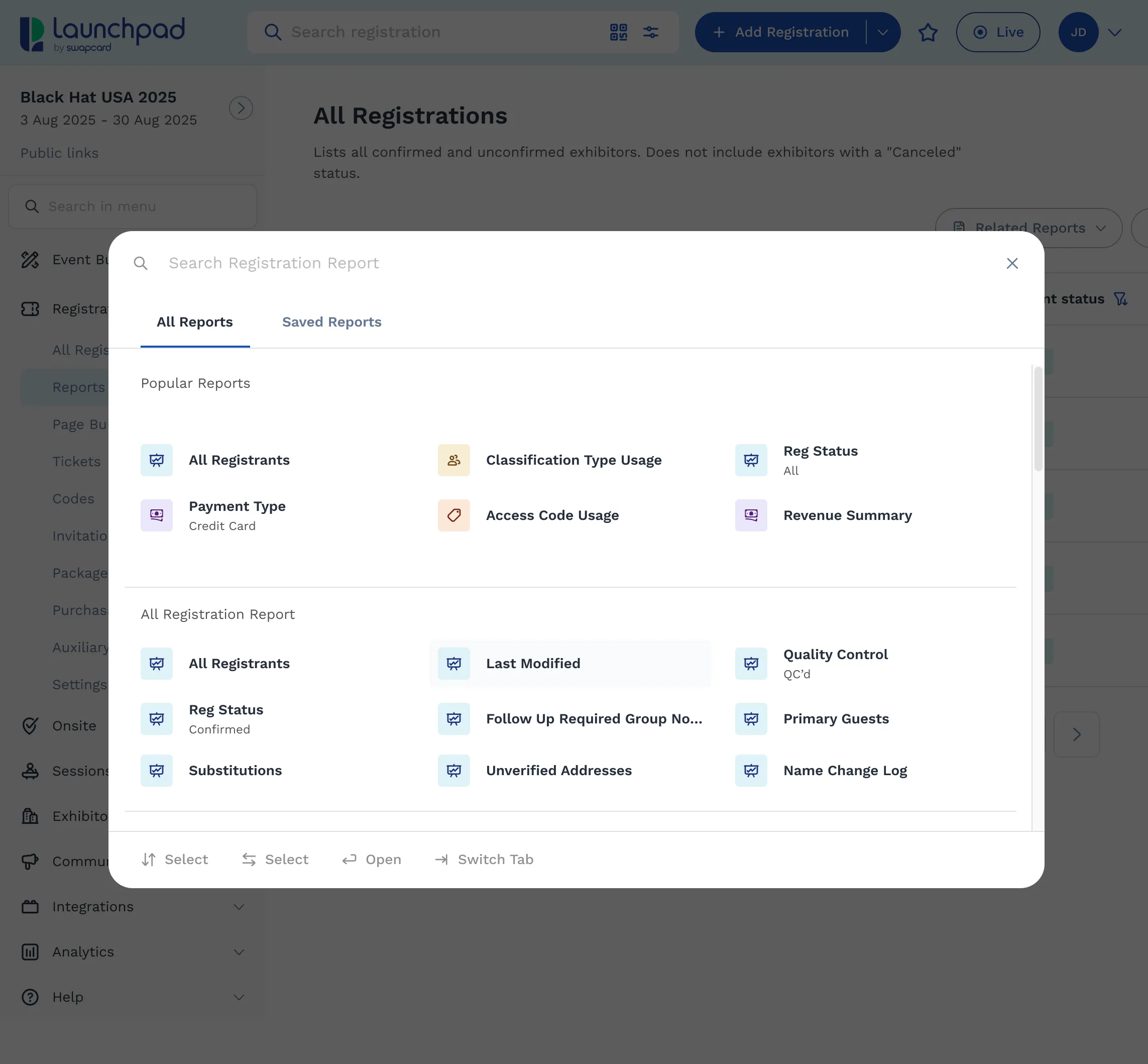Click the Revenue Summary label
Screen dimensions: 1148x1064
[847, 515]
